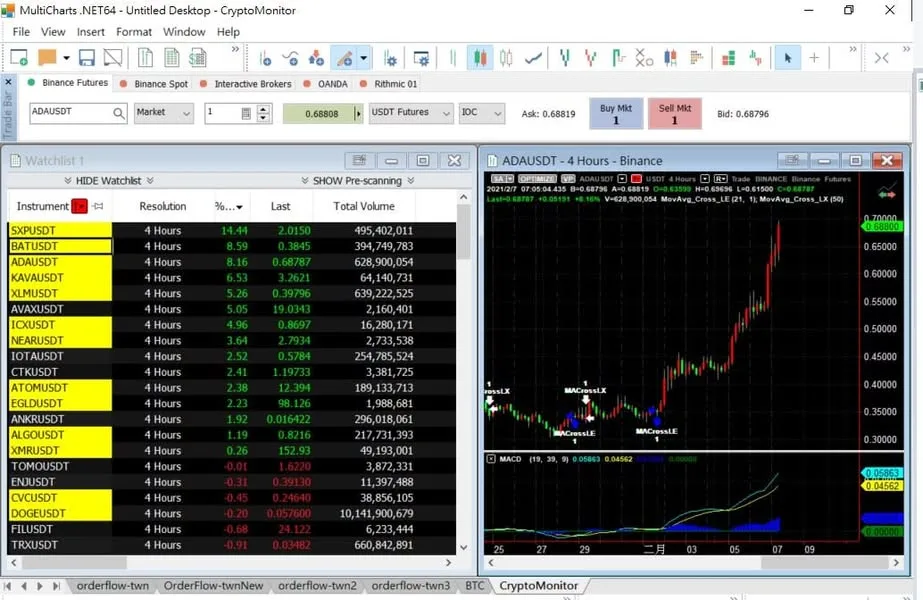Click the DOGEUSDT row in watchlist
The width and height of the screenshot is (923, 600).
click(x=59, y=513)
